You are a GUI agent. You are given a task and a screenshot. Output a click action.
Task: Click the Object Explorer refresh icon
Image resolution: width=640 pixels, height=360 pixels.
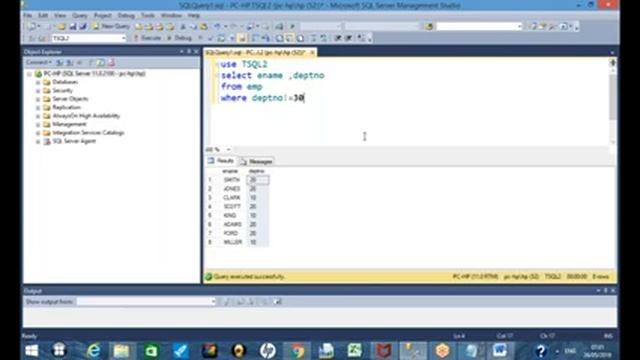[101, 62]
